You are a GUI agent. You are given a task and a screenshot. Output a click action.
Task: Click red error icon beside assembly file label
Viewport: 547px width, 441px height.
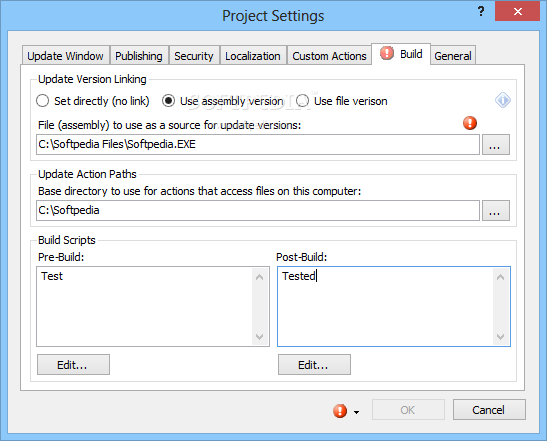pos(470,123)
